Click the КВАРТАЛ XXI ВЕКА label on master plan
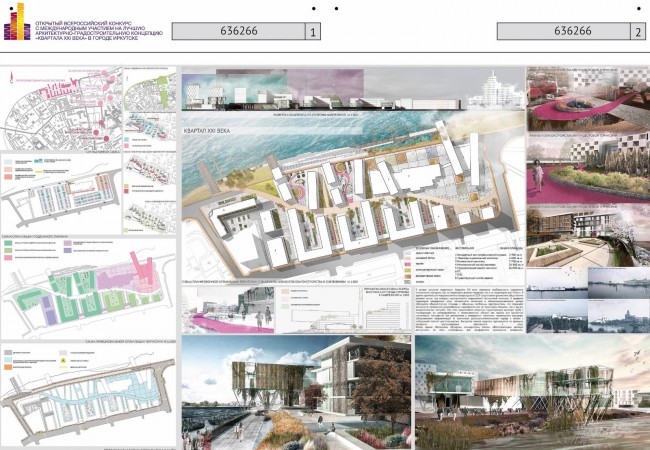 [206, 131]
